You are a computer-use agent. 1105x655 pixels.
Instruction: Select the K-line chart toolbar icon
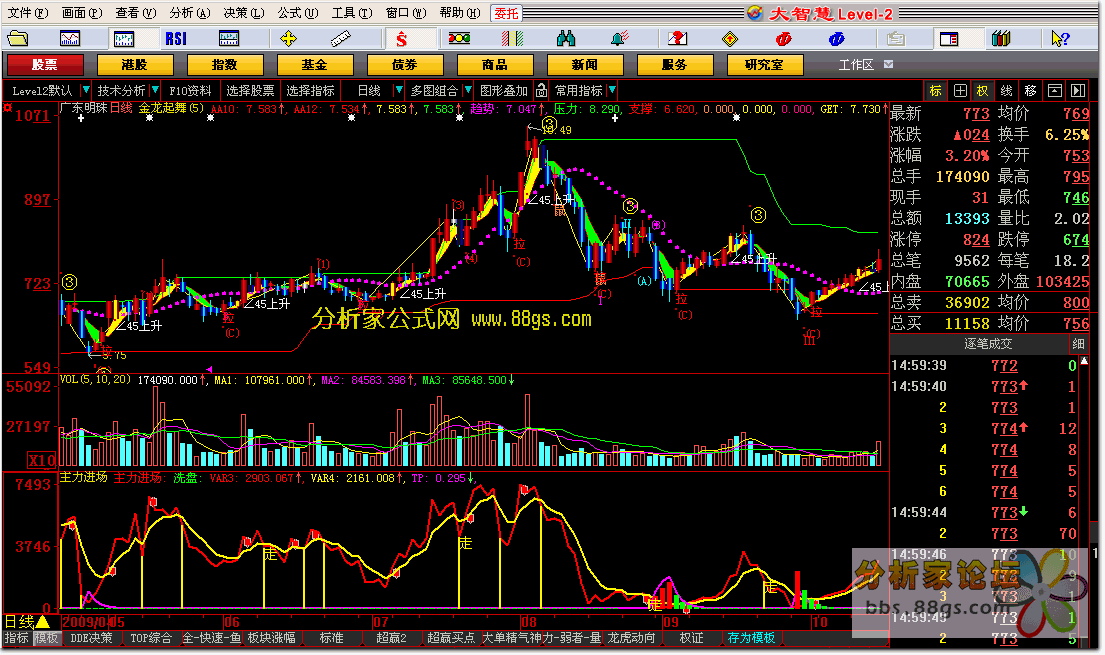point(124,38)
